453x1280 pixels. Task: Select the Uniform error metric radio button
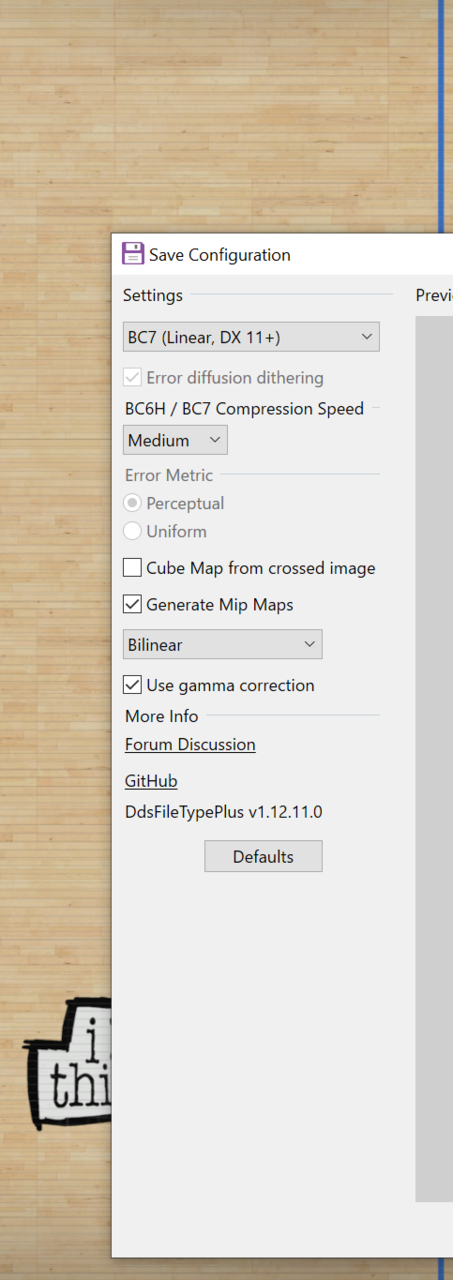pos(132,531)
